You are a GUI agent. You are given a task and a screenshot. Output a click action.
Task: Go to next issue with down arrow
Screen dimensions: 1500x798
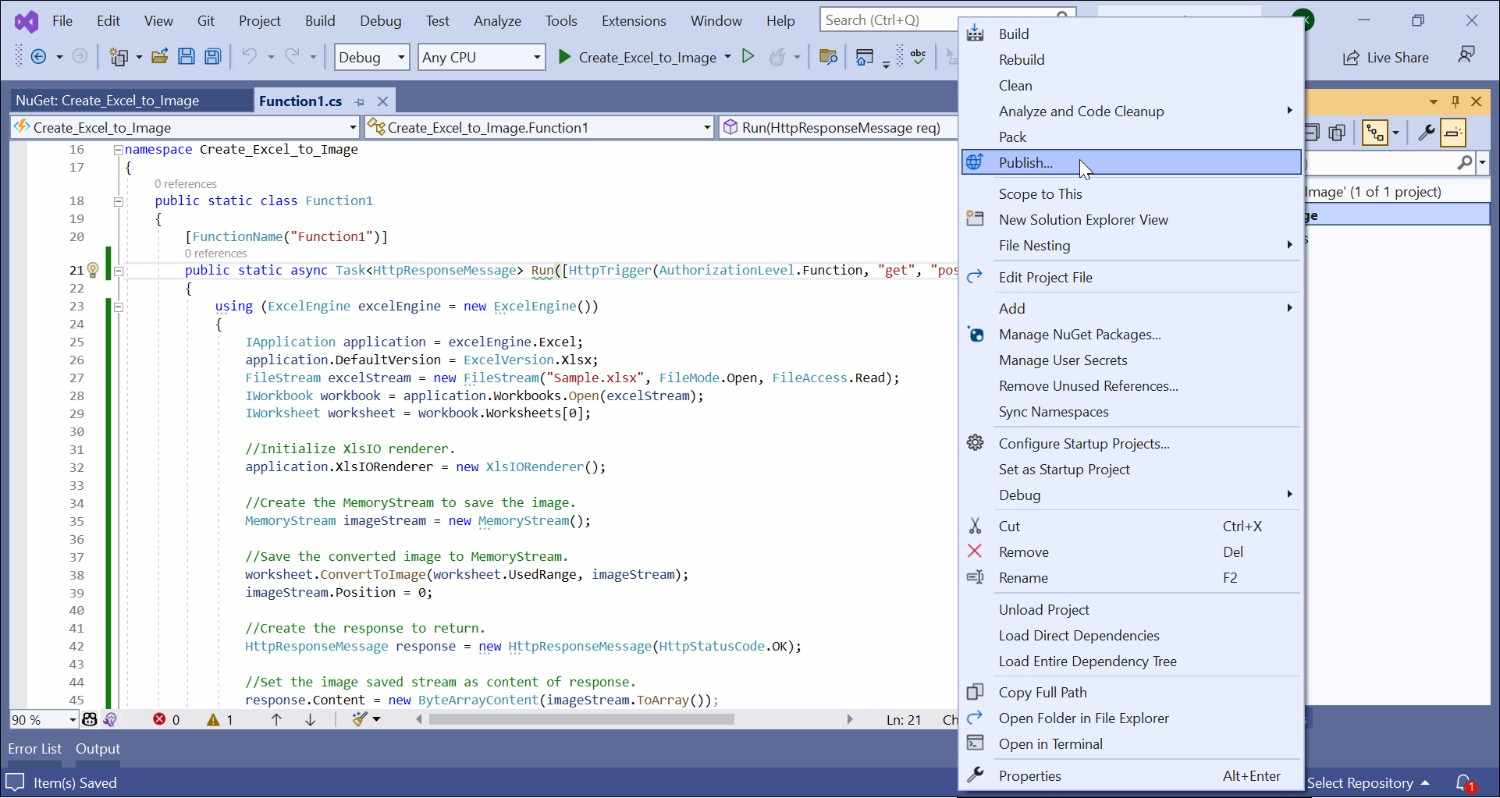coord(310,719)
